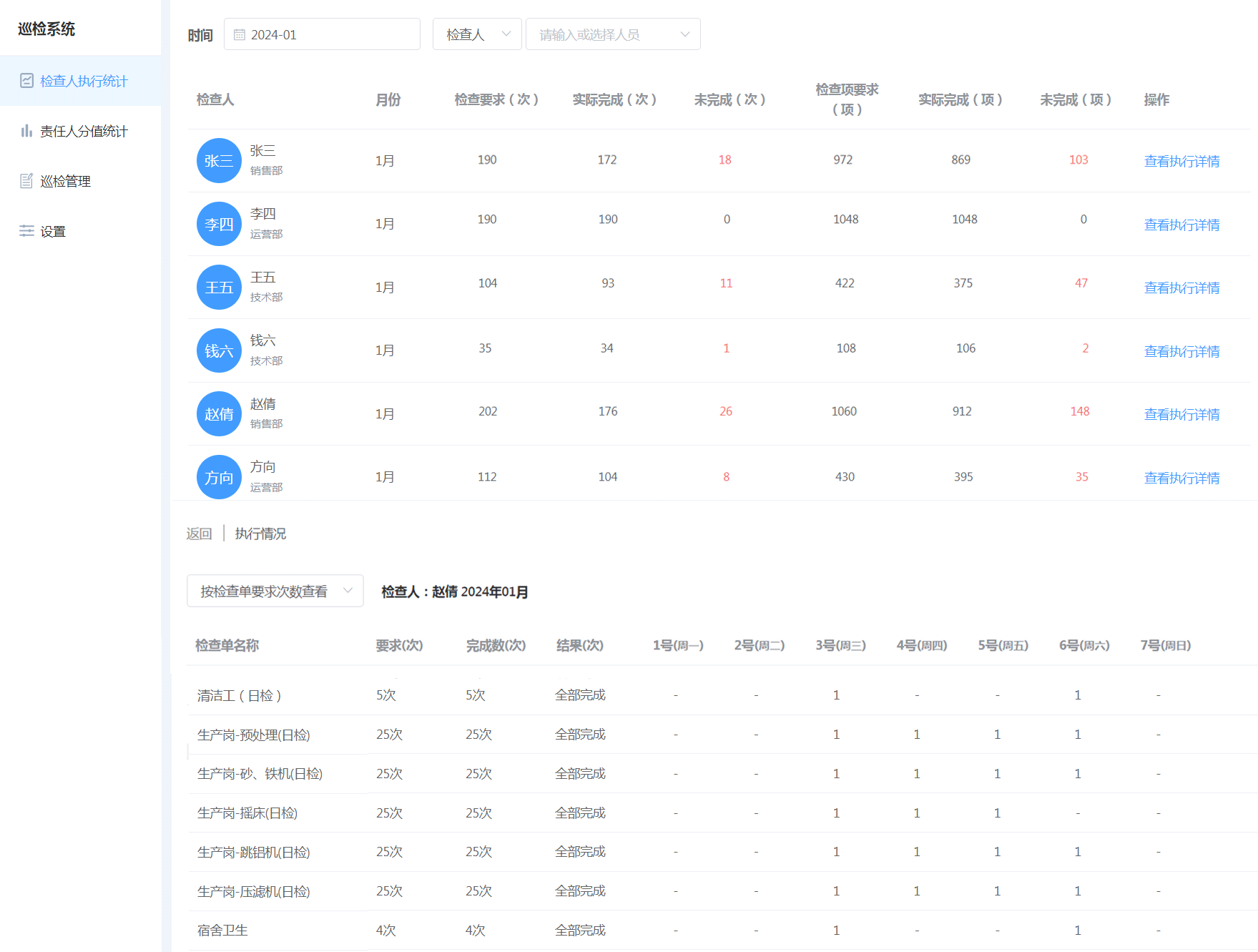Expand the 请输入或选择人员 person selector
The image size is (1258, 952).
(x=613, y=34)
